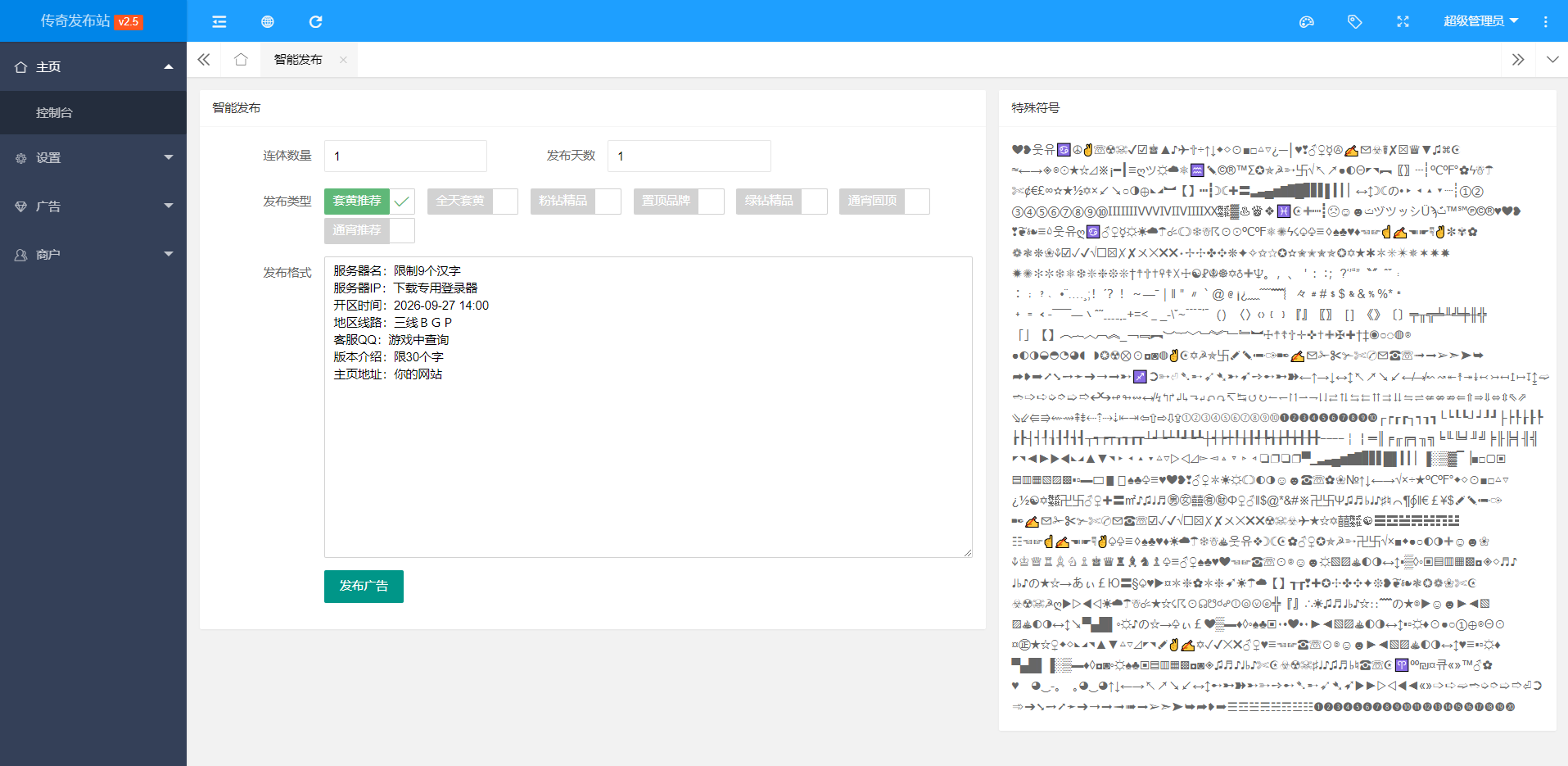1568x766 pixels.
Task: Click the 设置 gear icon in sidebar
Action: (20, 158)
